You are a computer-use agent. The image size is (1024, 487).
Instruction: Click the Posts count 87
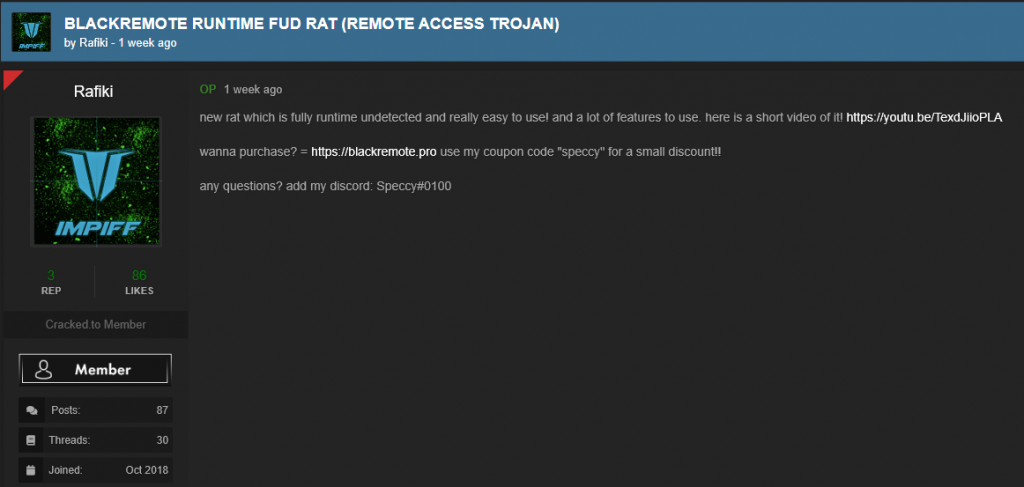tap(162, 411)
